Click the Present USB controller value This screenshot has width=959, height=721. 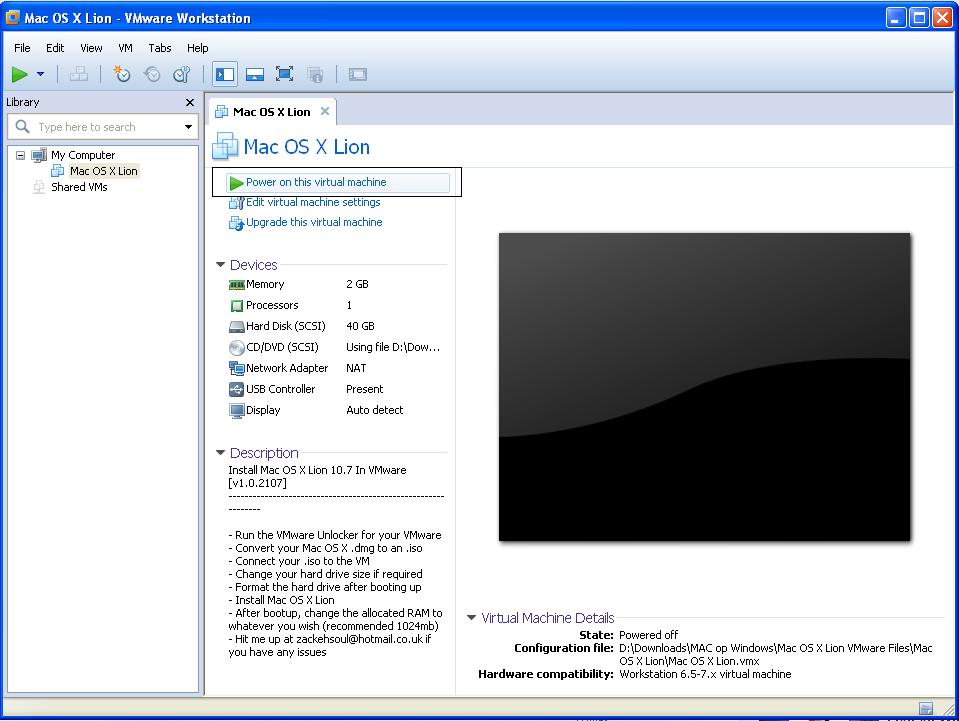pyautogui.click(x=365, y=390)
